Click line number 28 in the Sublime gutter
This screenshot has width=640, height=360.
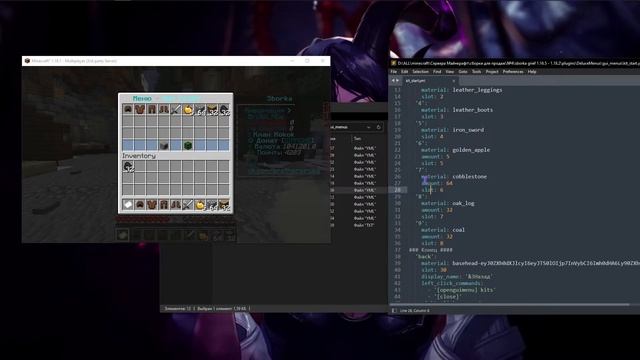point(397,190)
